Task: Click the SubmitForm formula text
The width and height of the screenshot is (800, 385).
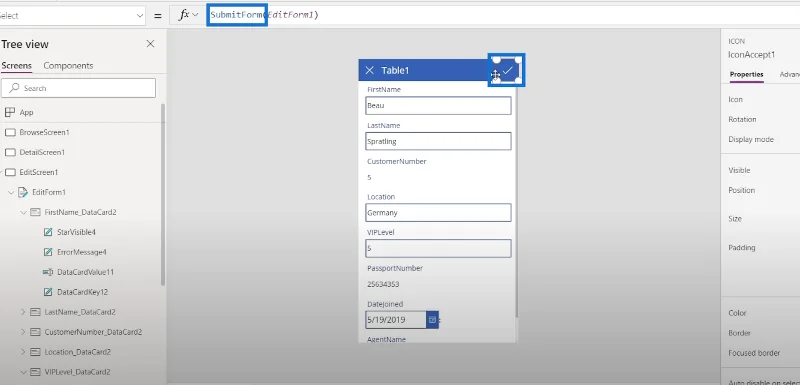Action: click(x=237, y=15)
